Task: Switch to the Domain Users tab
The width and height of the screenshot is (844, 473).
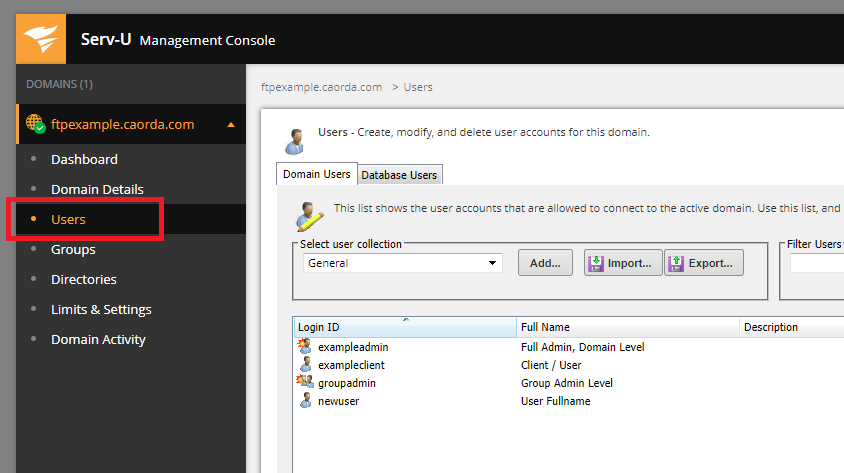Action: [316, 174]
